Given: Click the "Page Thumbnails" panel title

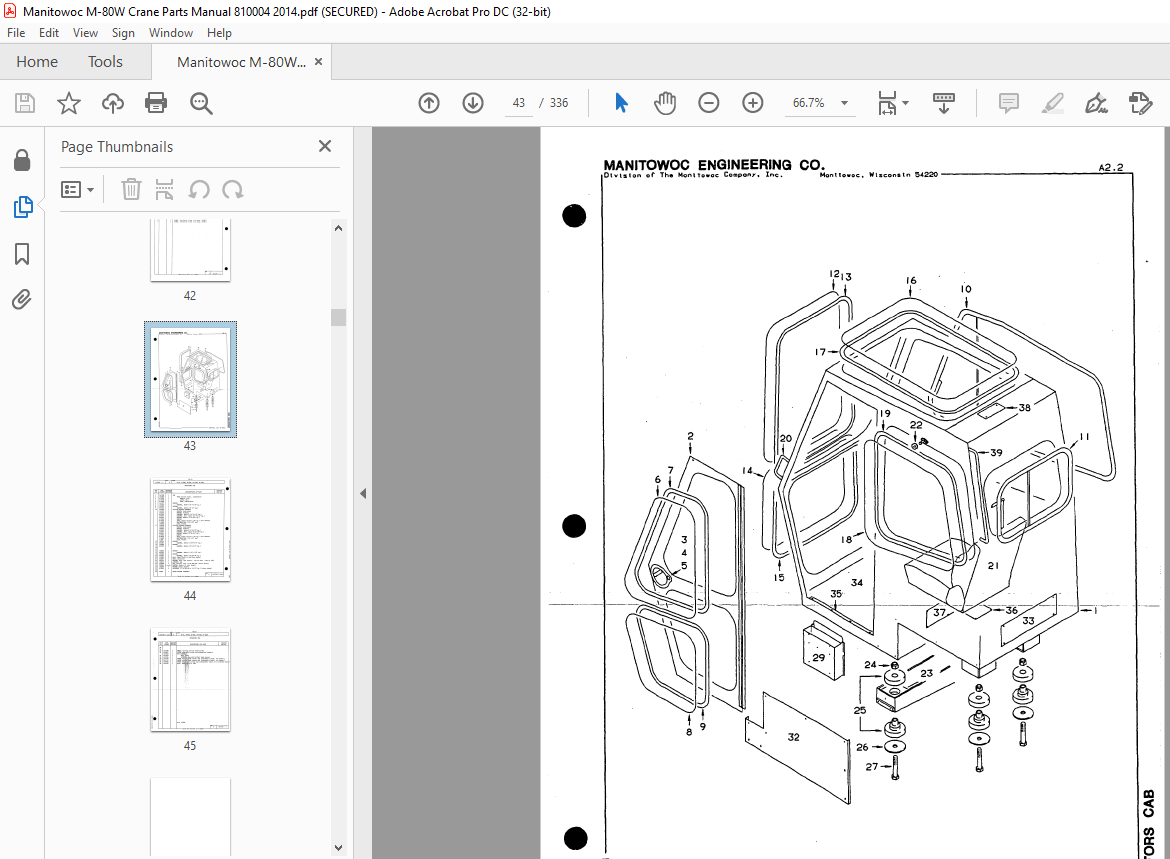Looking at the screenshot, I should (117, 147).
